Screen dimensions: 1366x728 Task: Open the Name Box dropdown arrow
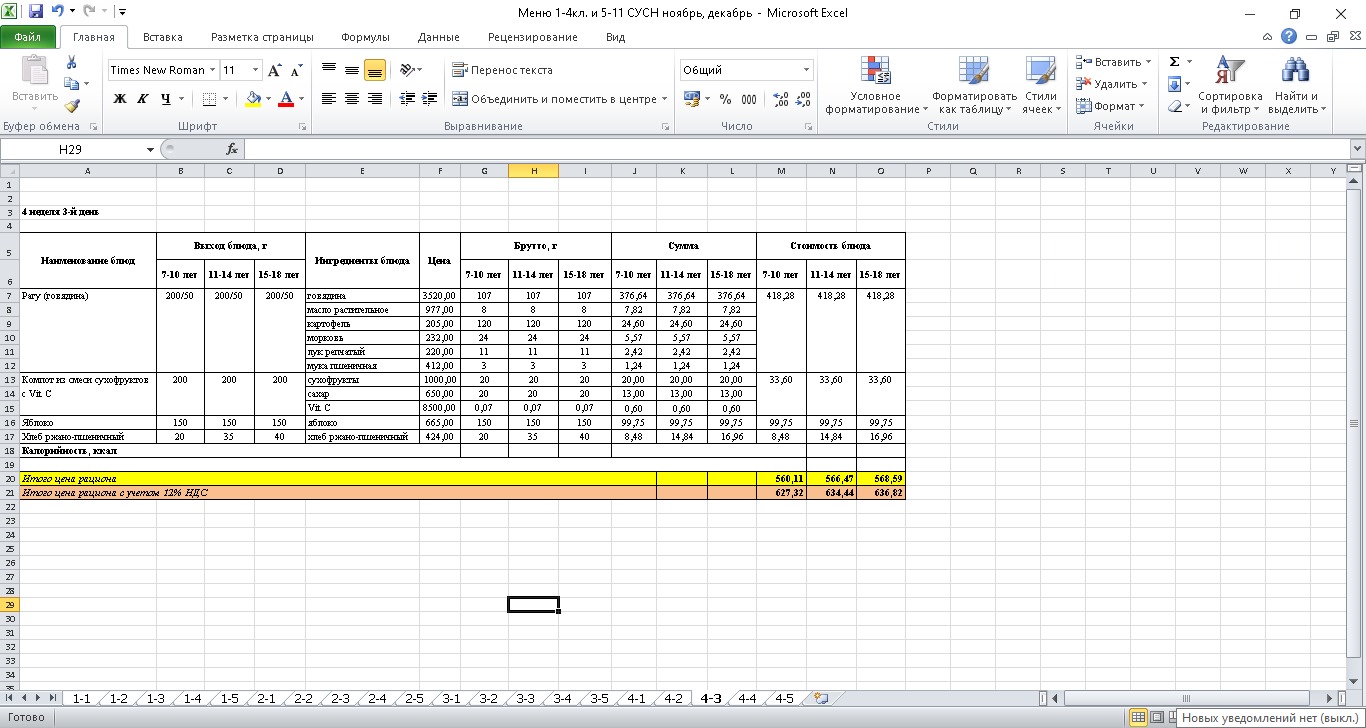(151, 149)
